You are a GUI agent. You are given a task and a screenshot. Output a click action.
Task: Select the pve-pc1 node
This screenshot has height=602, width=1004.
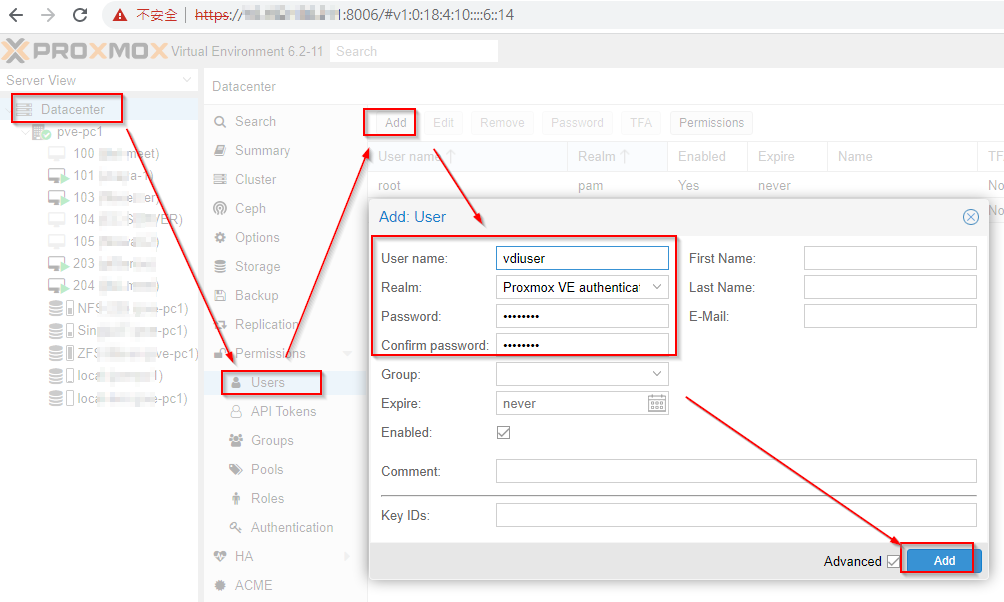[x=79, y=132]
